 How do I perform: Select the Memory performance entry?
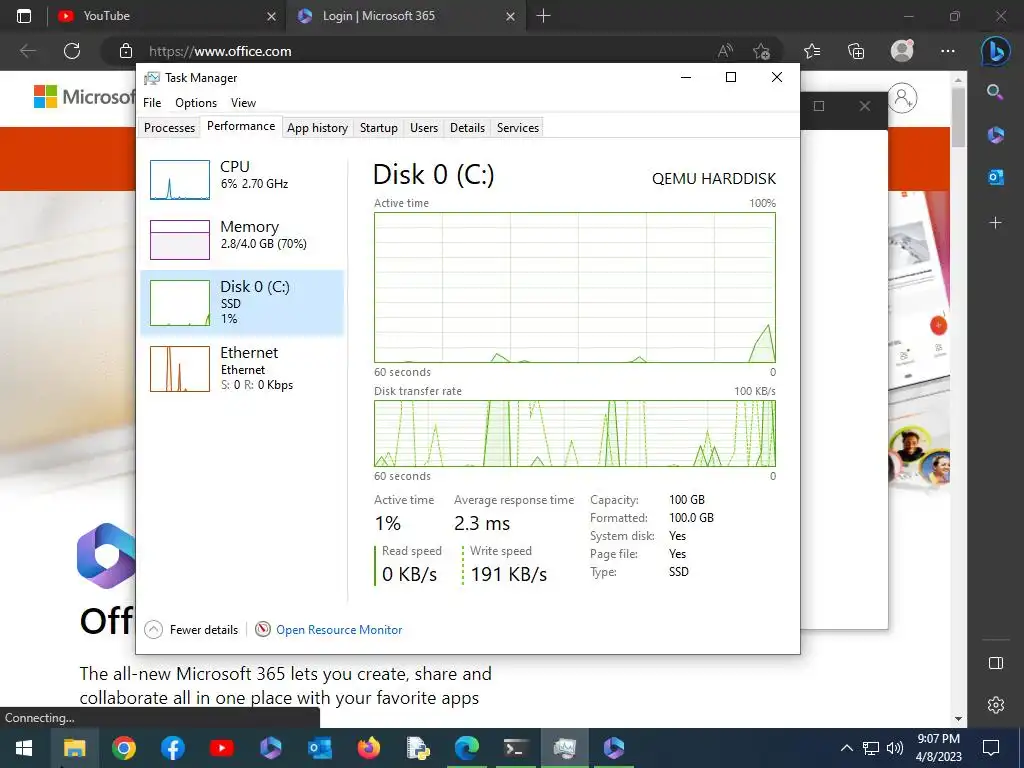coord(242,239)
